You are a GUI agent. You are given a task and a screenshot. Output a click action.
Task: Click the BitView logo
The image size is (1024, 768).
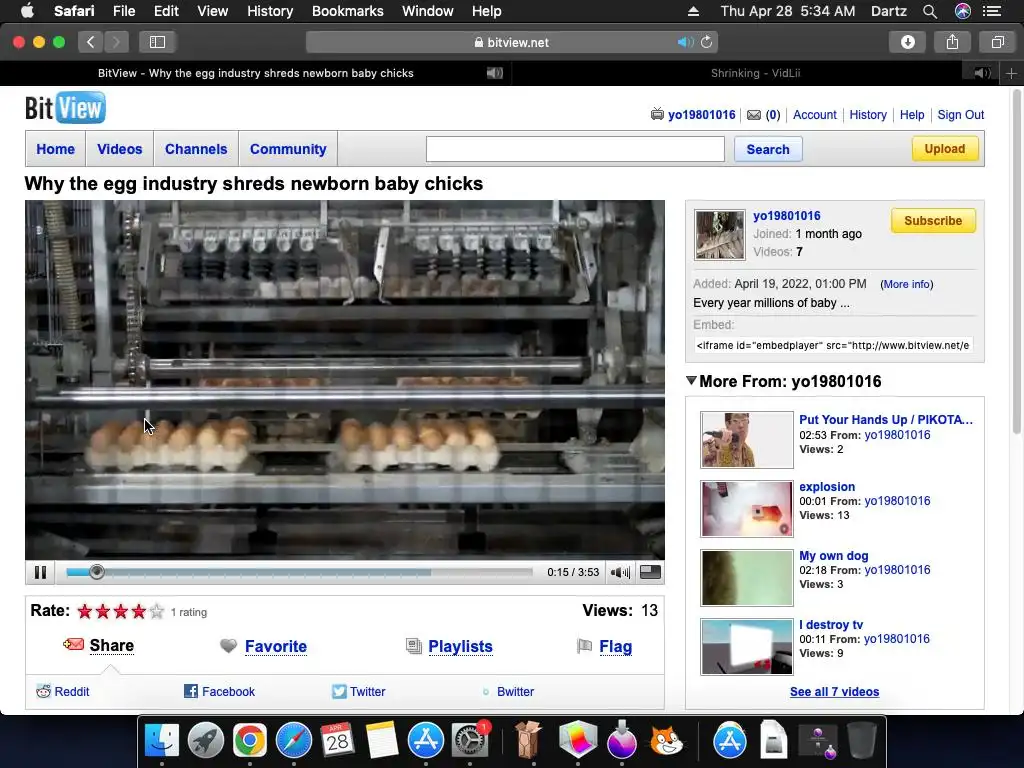[x=65, y=108]
